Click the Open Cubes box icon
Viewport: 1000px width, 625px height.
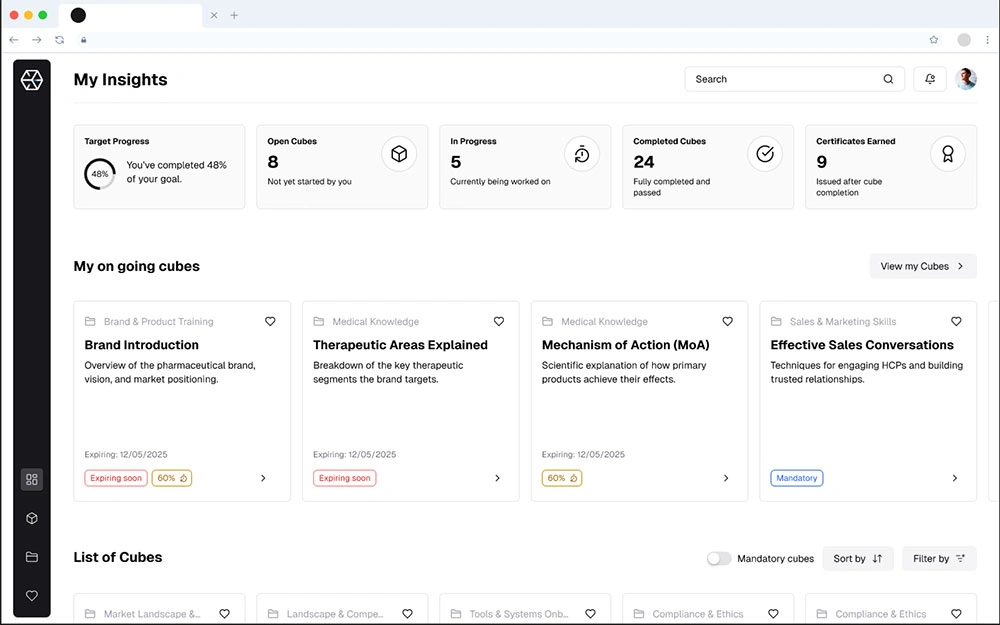point(399,154)
